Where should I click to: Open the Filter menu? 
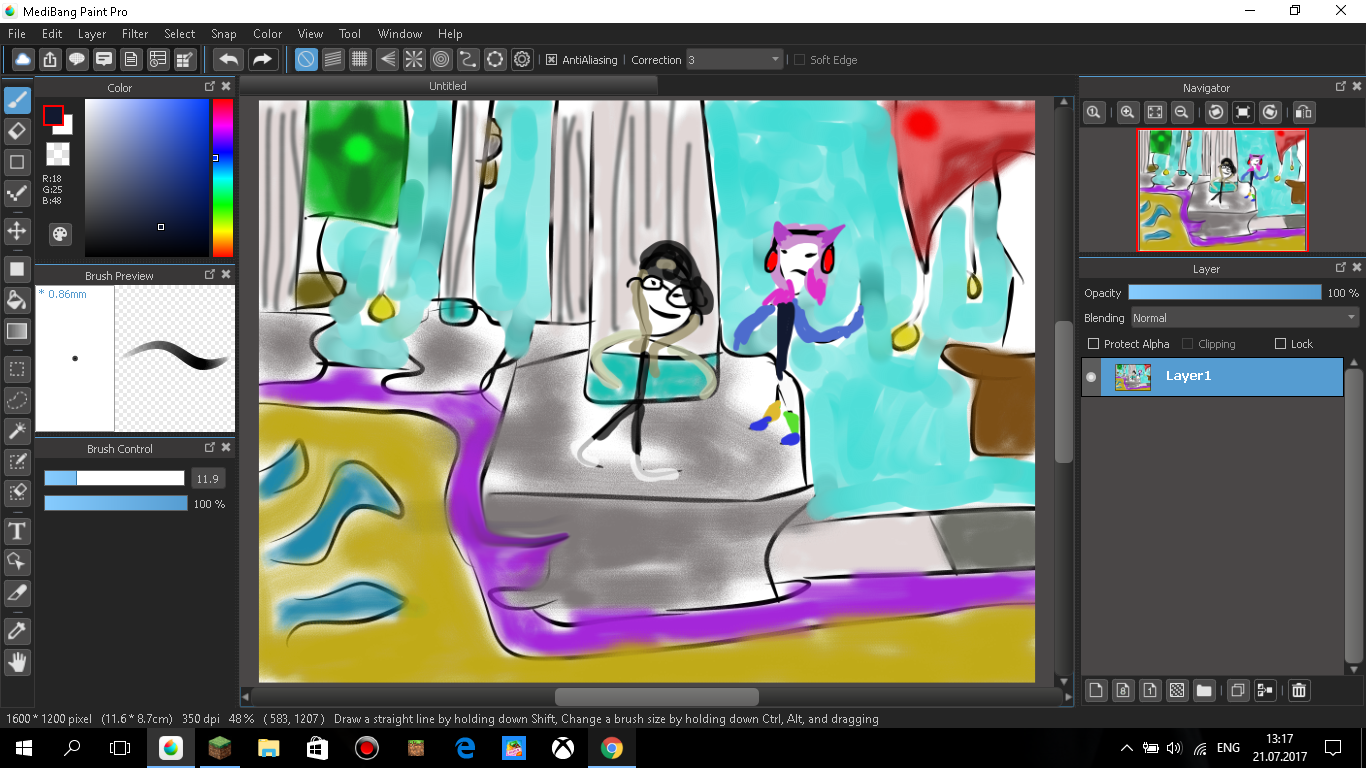[135, 33]
